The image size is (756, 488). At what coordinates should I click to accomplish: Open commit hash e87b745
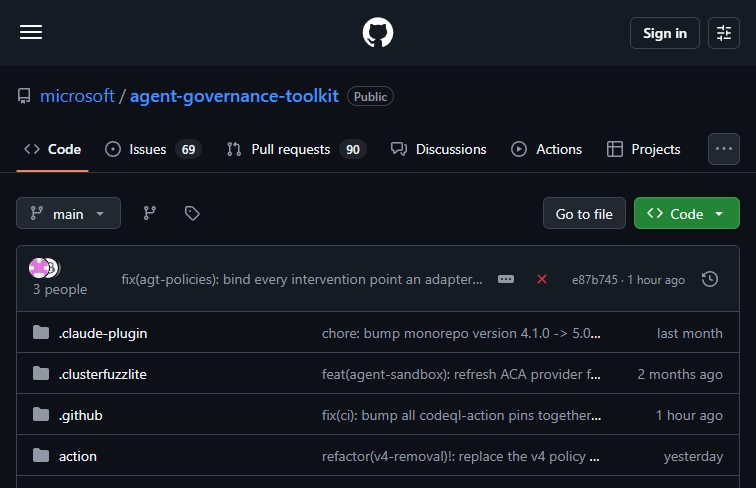pos(594,280)
